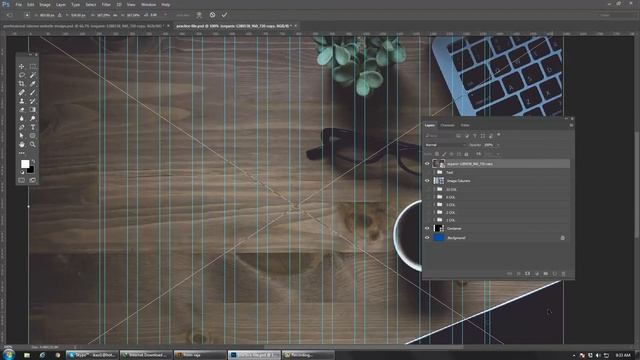The image size is (640, 360).
Task: Select the Lasso tool
Action: click(22, 75)
